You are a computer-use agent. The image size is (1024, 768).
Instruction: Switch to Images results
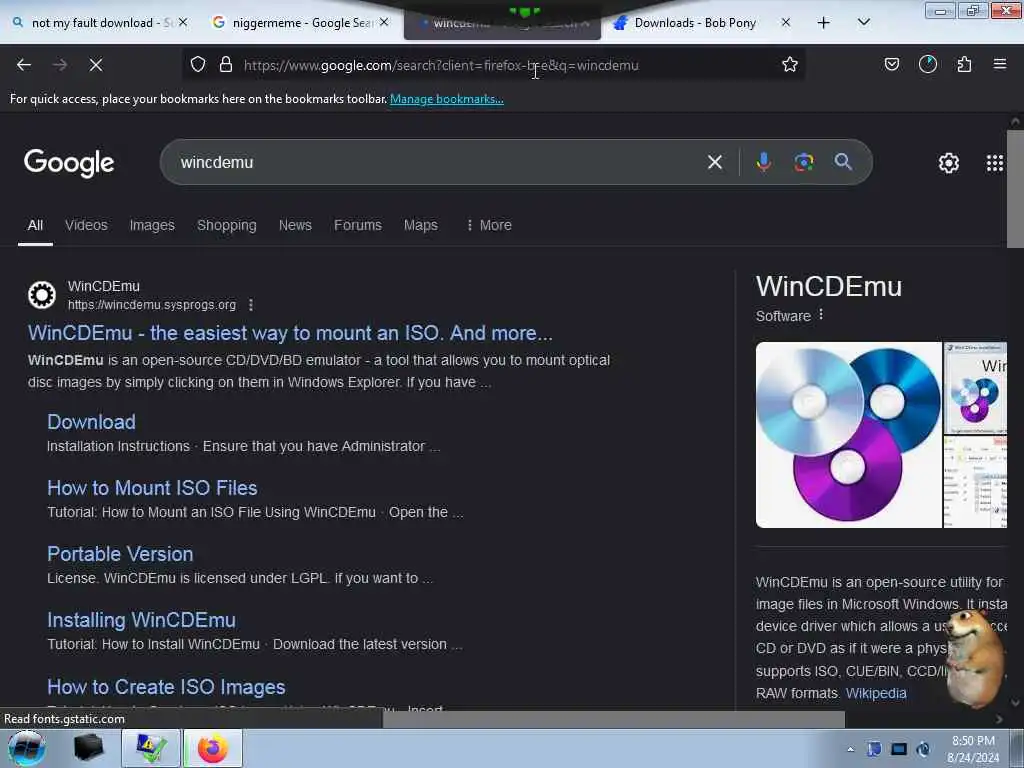(152, 225)
